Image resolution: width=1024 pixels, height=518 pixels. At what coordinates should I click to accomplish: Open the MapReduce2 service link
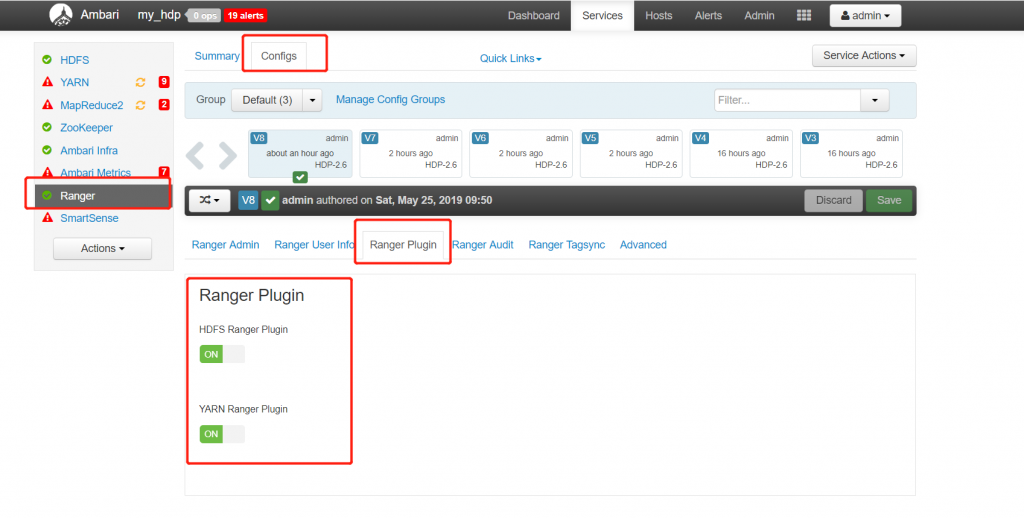pyautogui.click(x=91, y=105)
